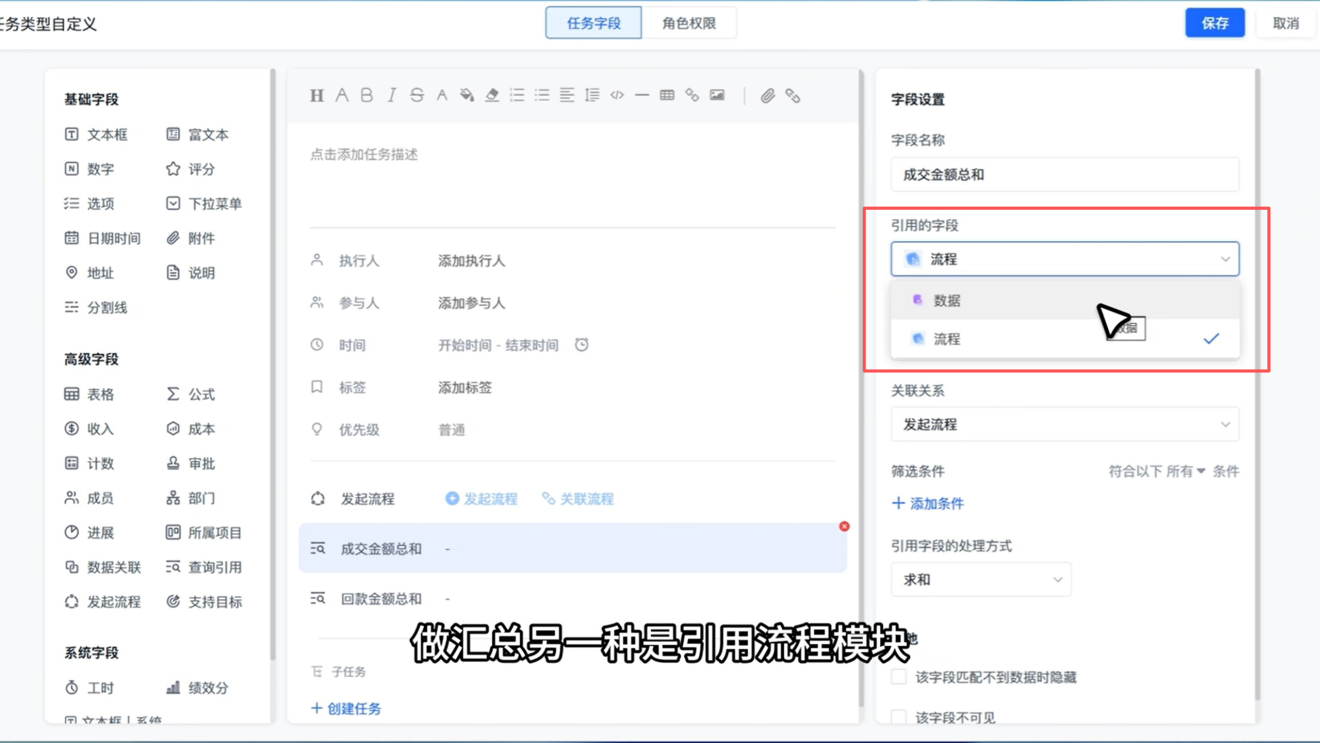Click the paperclip attachment toolbar icon
This screenshot has height=743, width=1320.
point(768,96)
